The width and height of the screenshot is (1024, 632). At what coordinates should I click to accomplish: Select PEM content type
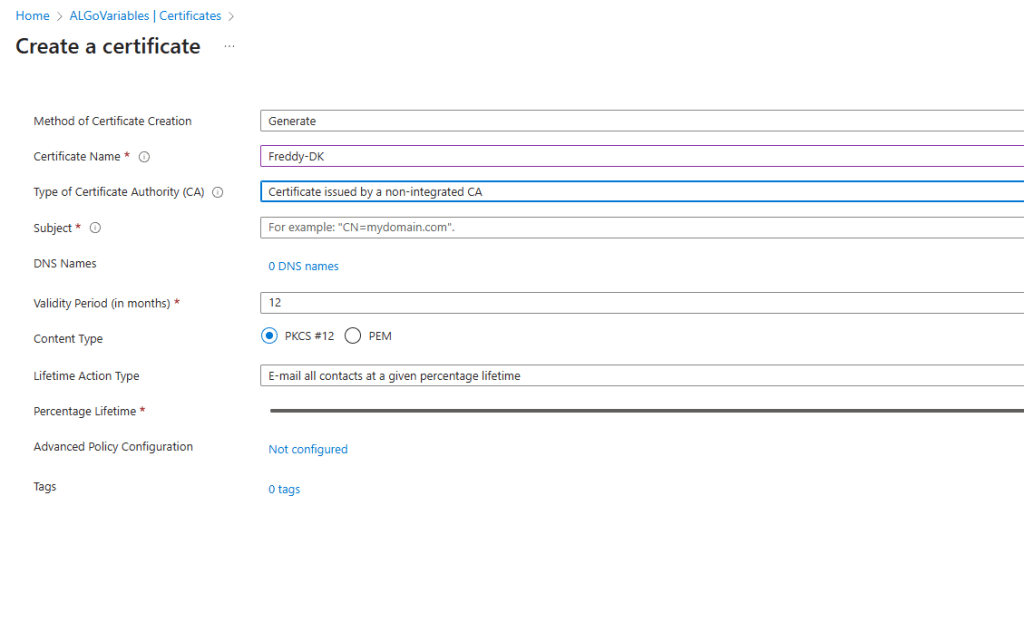click(x=352, y=336)
